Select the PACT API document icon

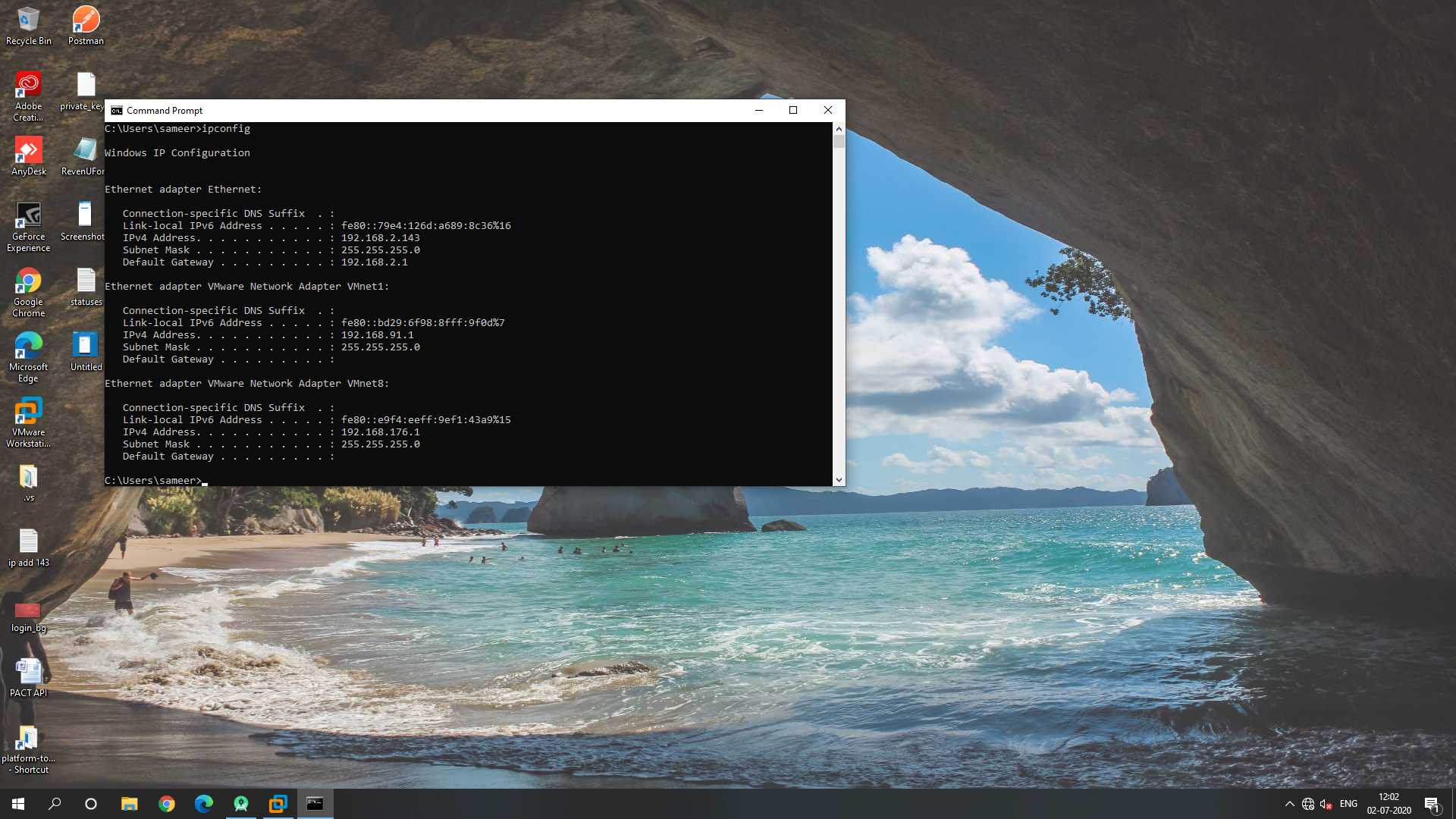(x=28, y=678)
